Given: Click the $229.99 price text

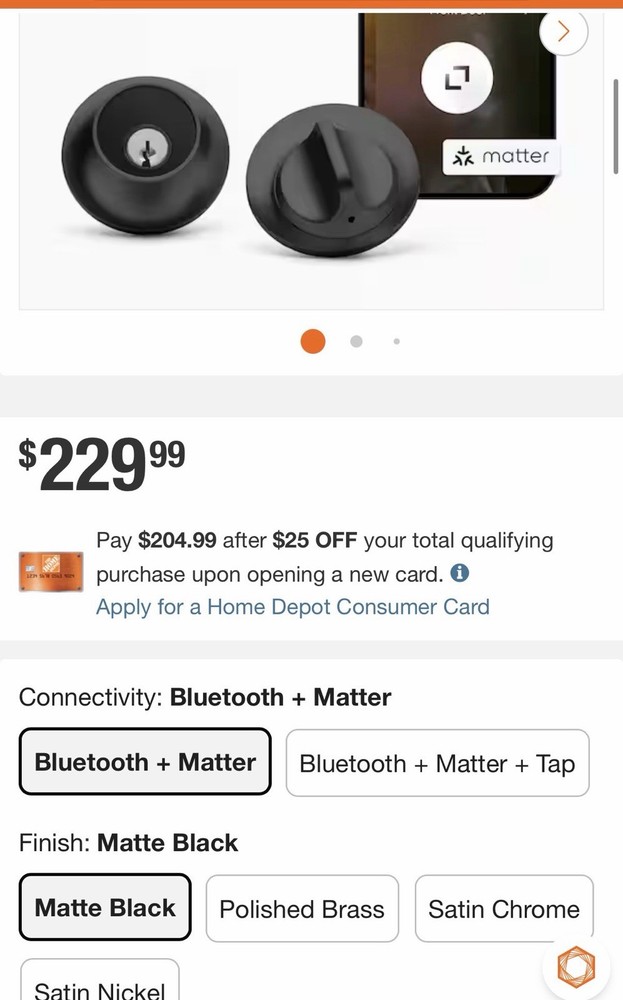Looking at the screenshot, I should [x=100, y=462].
